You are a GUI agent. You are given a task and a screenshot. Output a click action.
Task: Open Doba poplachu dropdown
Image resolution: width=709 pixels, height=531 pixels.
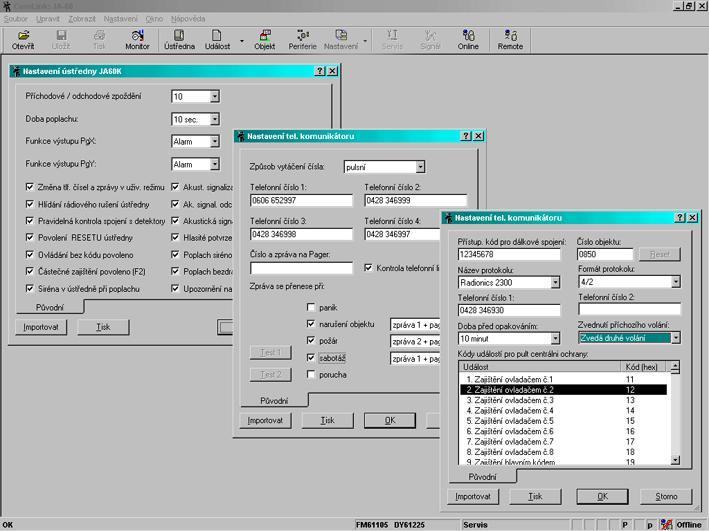215,119
